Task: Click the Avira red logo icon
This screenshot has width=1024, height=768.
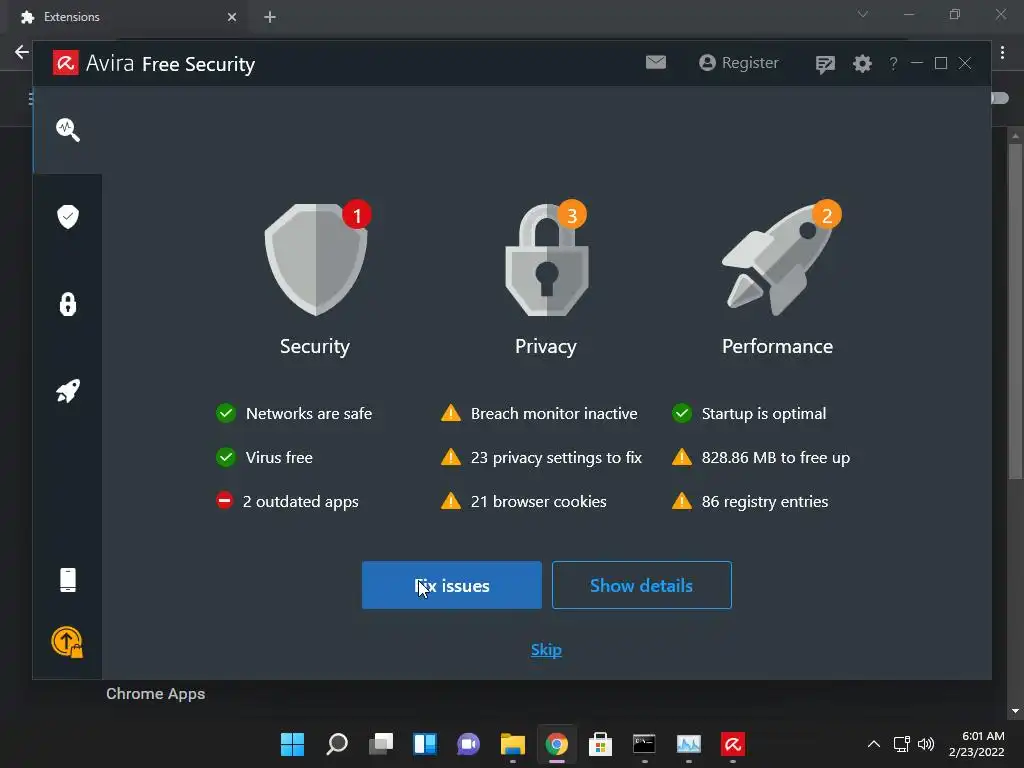Action: pyautogui.click(x=66, y=63)
